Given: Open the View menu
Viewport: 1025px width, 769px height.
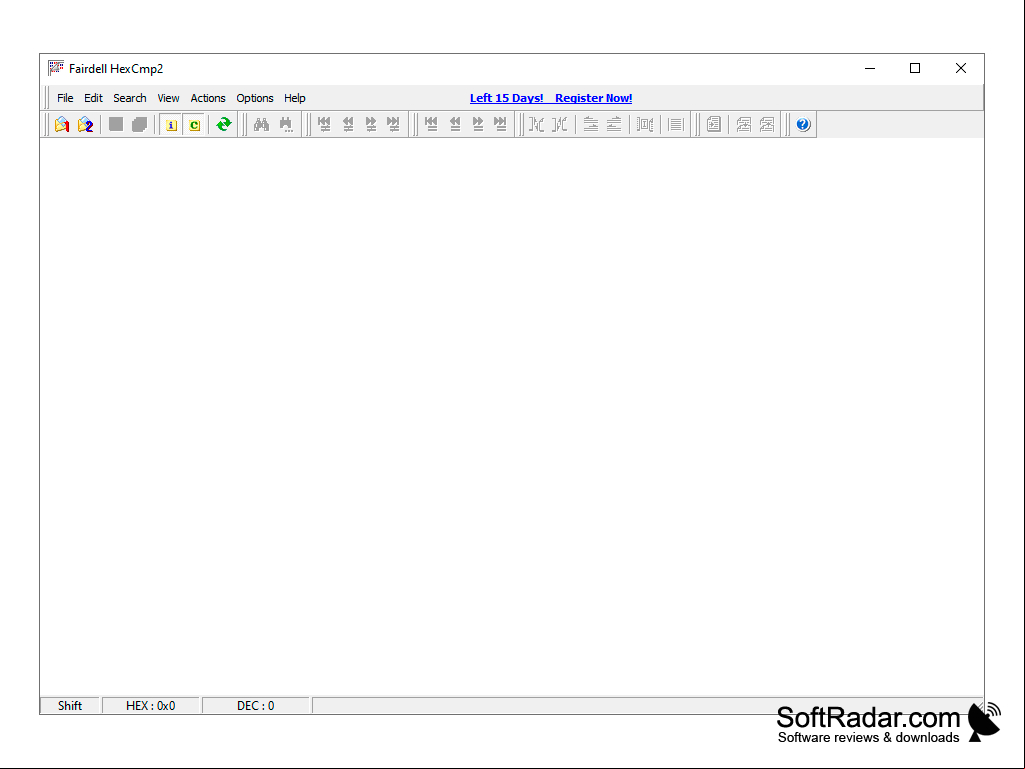Looking at the screenshot, I should 168,98.
